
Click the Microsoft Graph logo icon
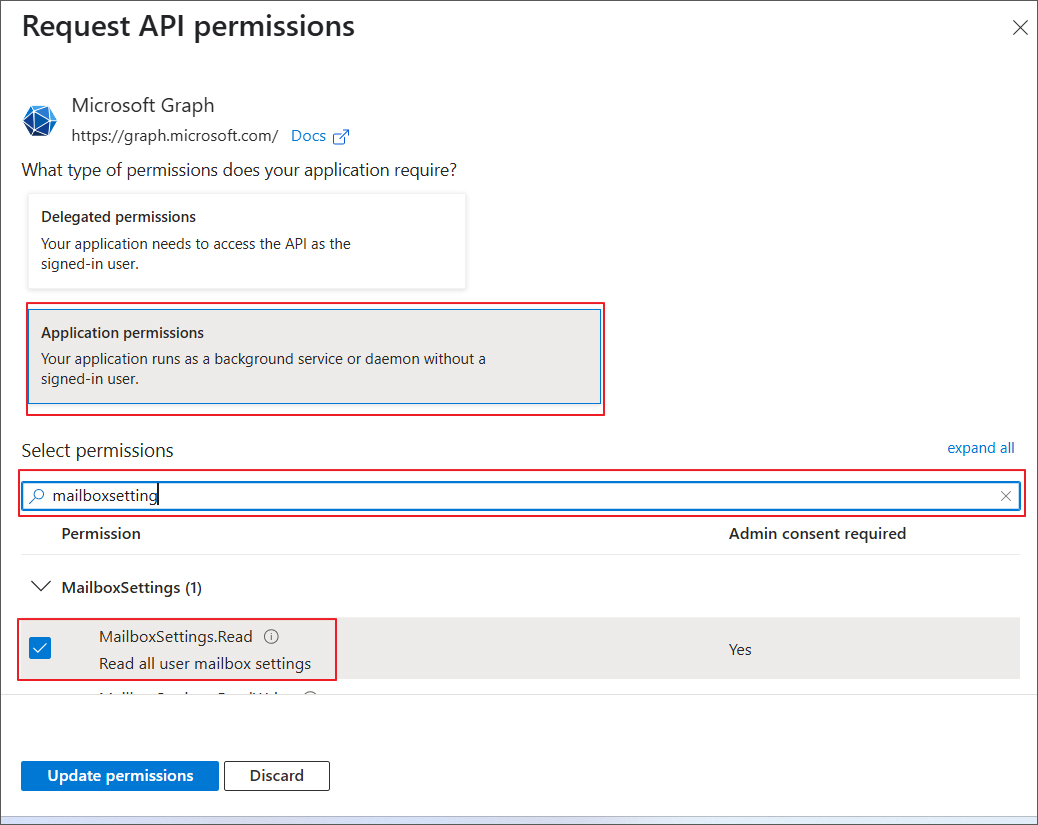point(40,120)
